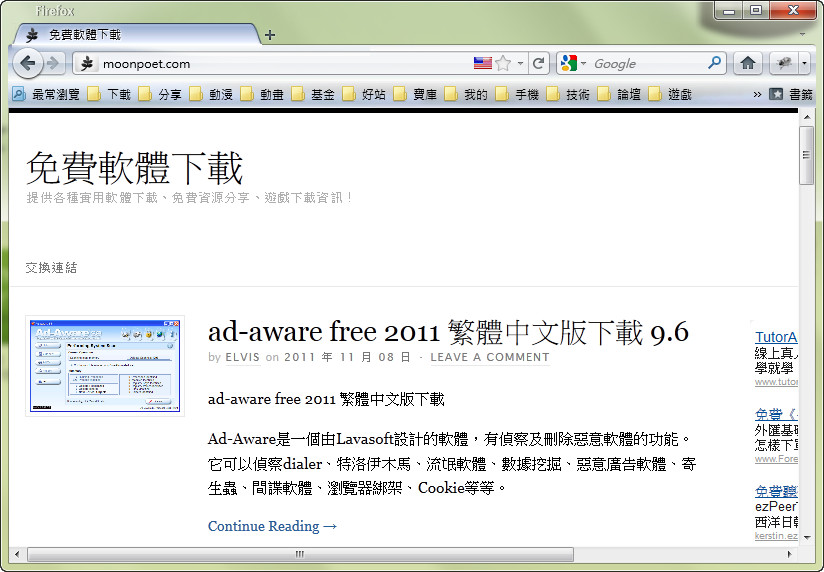Show more bookmarks with the chevron

[757, 94]
